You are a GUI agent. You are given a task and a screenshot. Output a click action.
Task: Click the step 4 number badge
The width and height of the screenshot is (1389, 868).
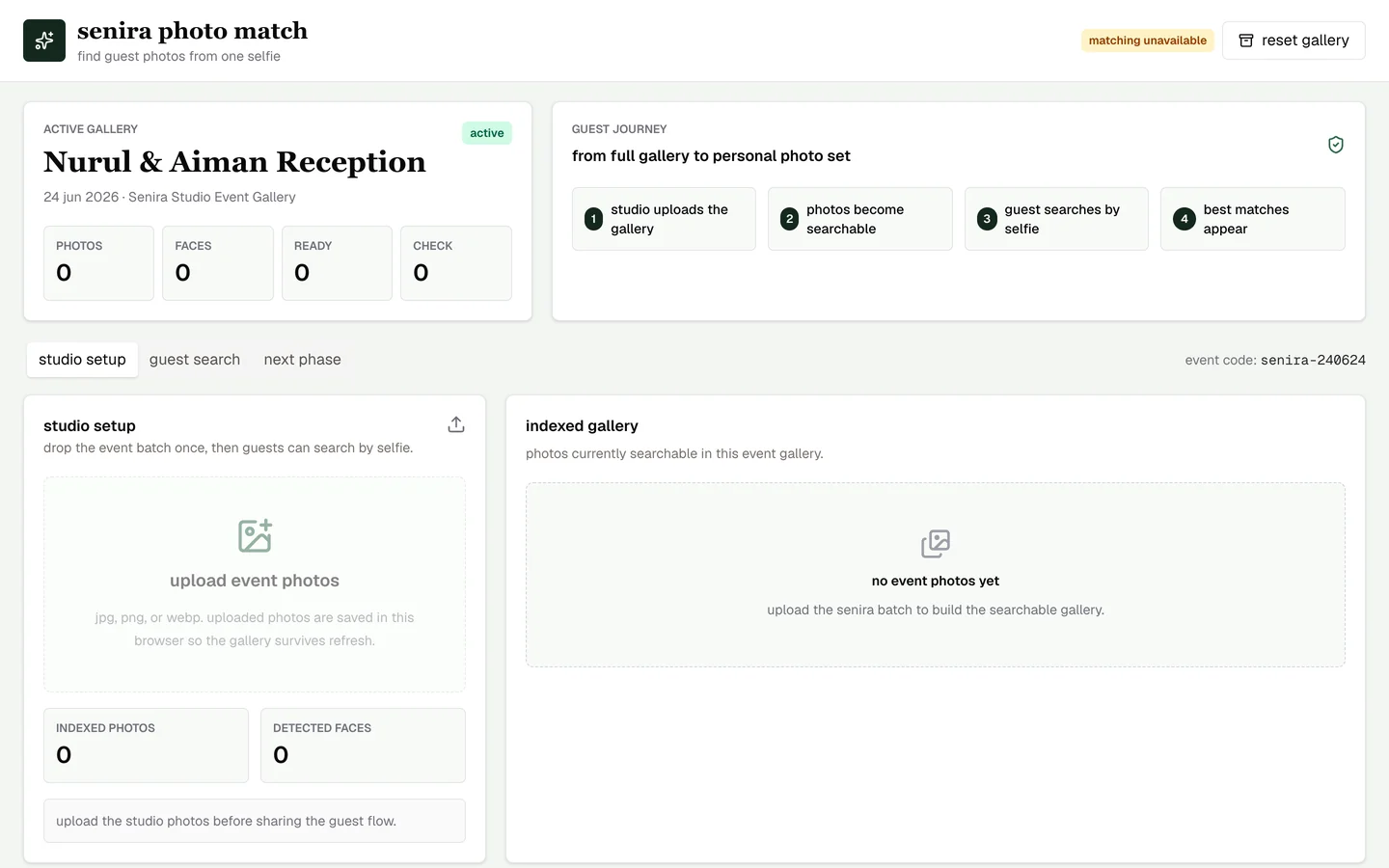point(1185,219)
